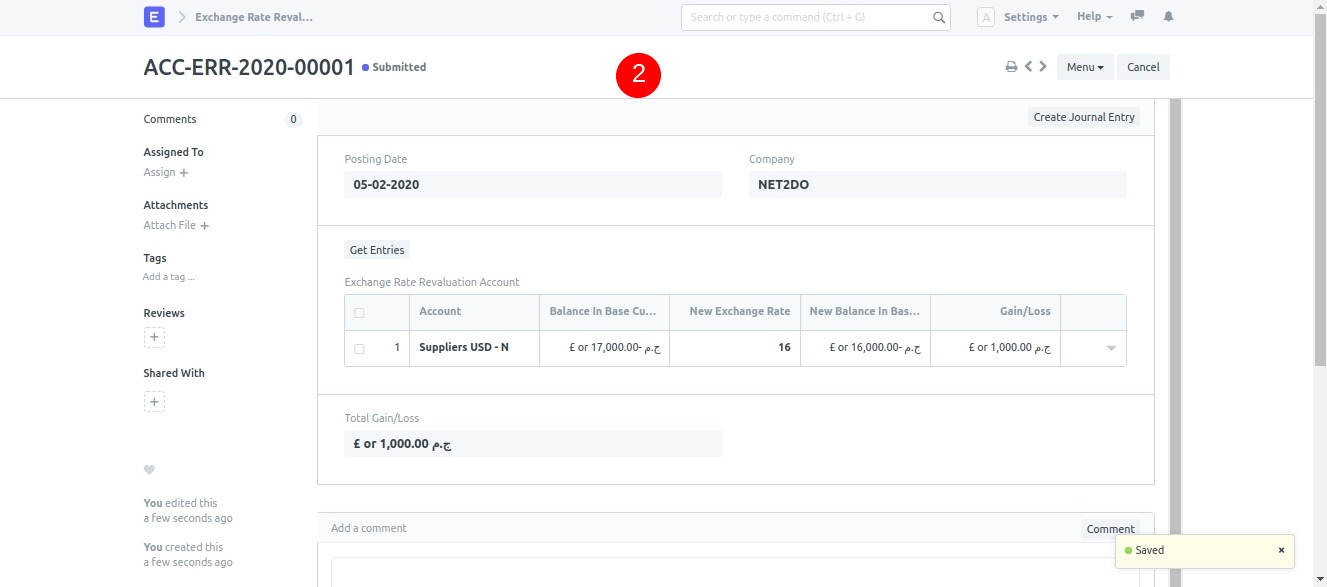
Task: Add a review with the plus box
Action: [154, 337]
